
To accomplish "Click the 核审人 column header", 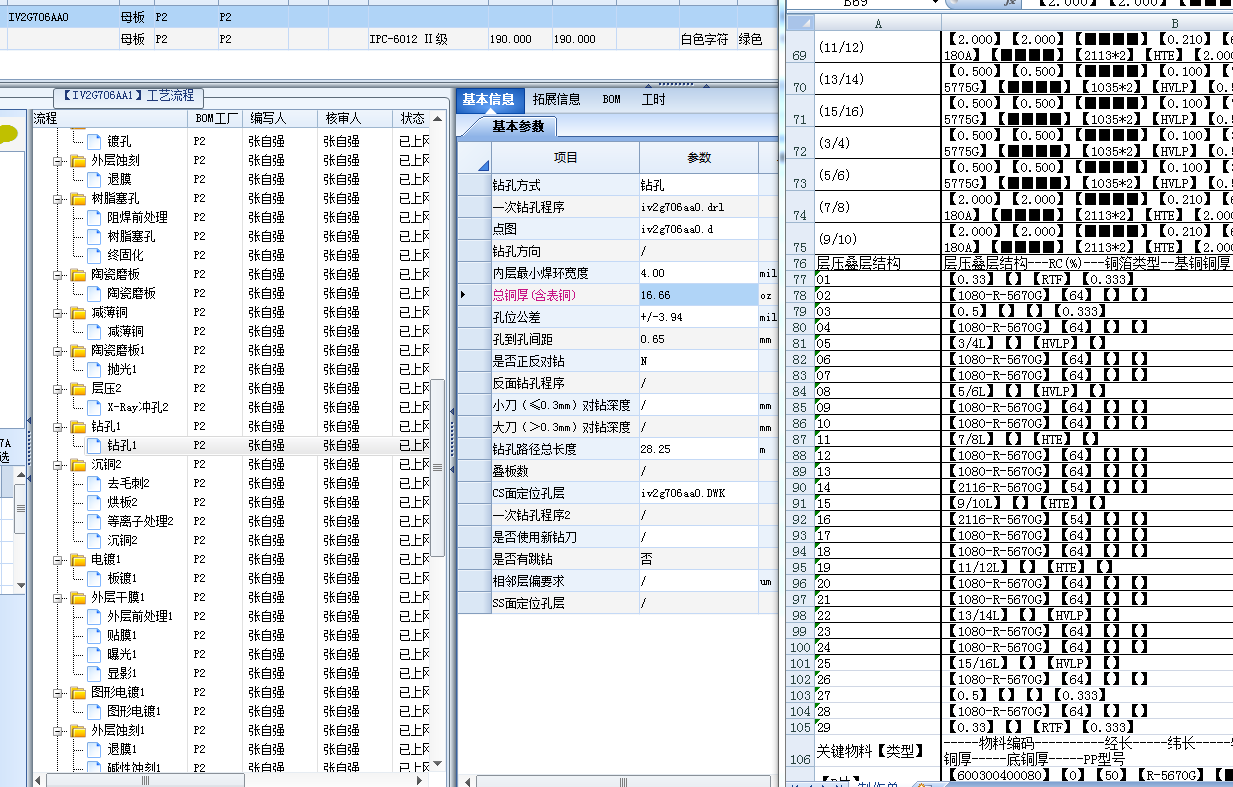I will (355, 118).
